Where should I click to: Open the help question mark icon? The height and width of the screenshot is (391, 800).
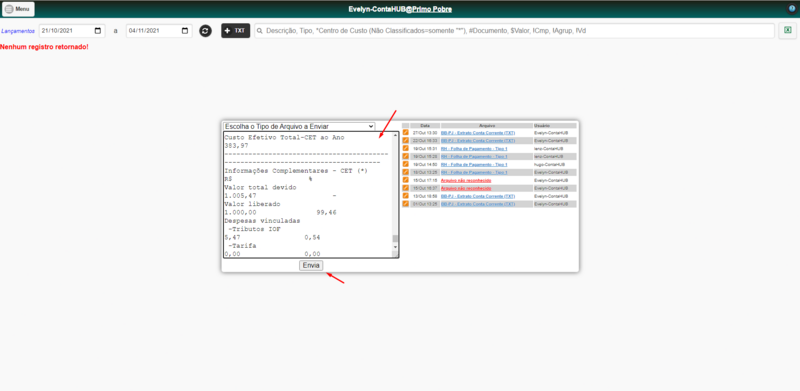coord(792,9)
